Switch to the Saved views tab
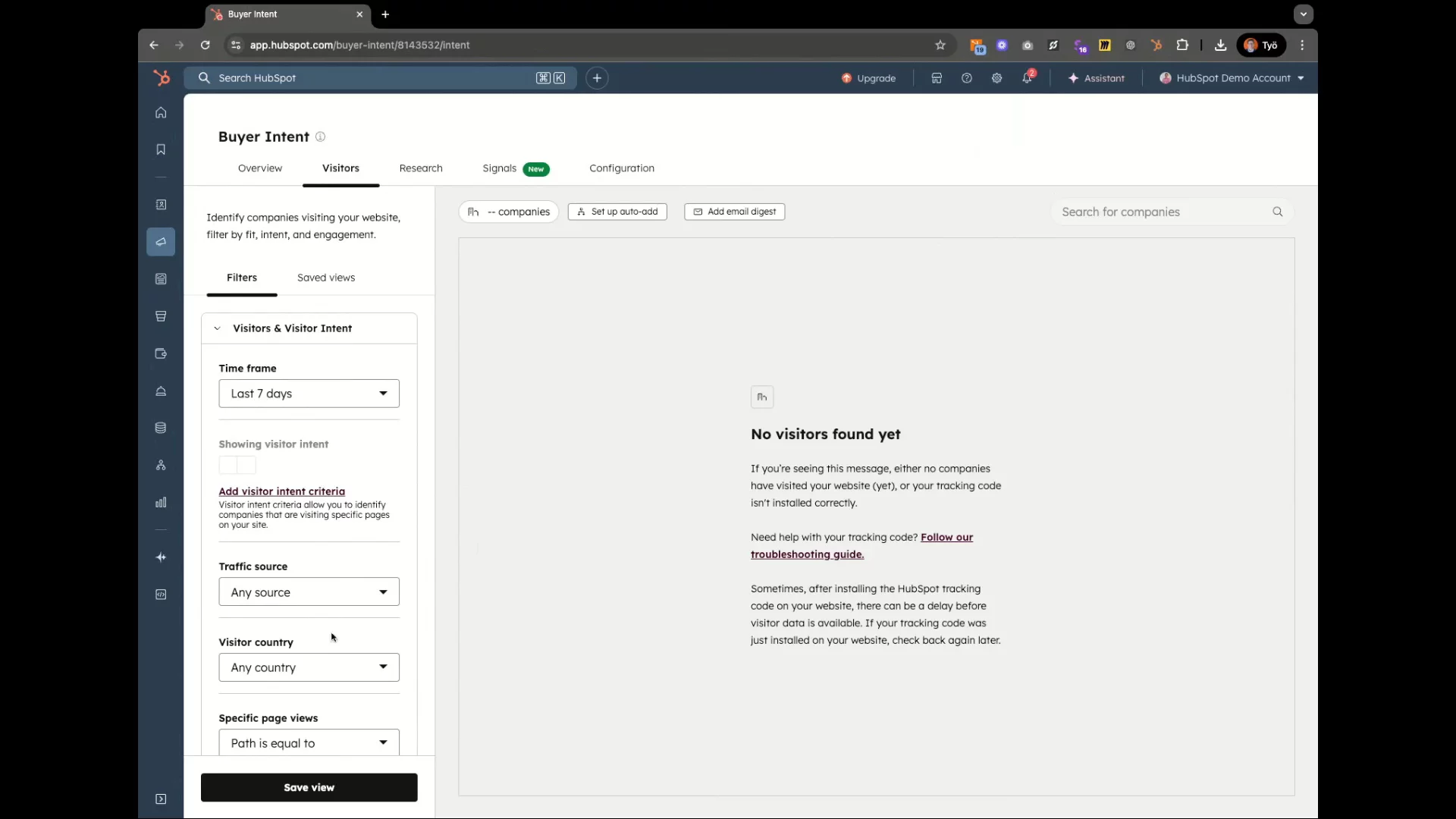This screenshot has height=819, width=1456. tap(326, 278)
